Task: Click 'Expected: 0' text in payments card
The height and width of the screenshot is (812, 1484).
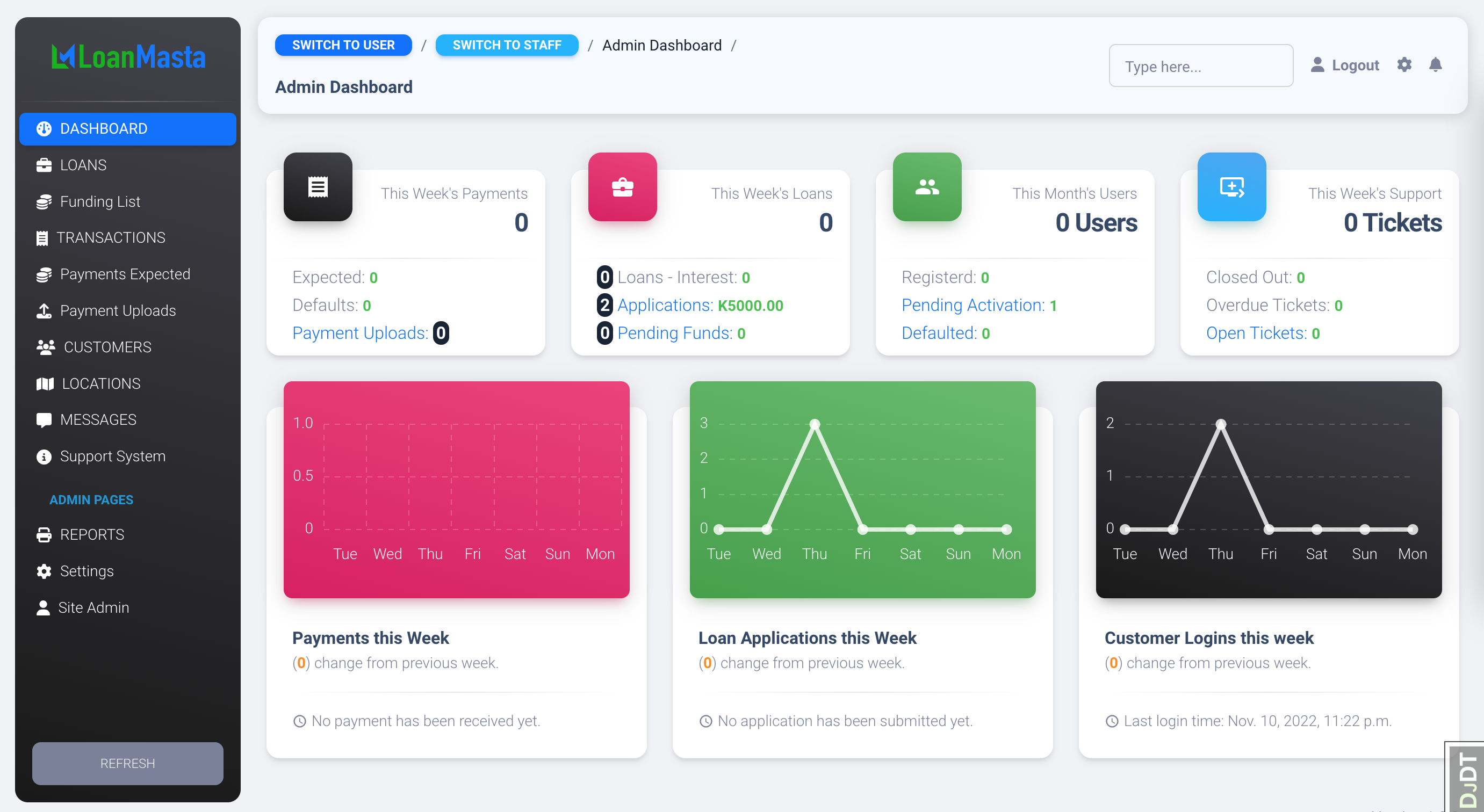Action: pos(335,278)
